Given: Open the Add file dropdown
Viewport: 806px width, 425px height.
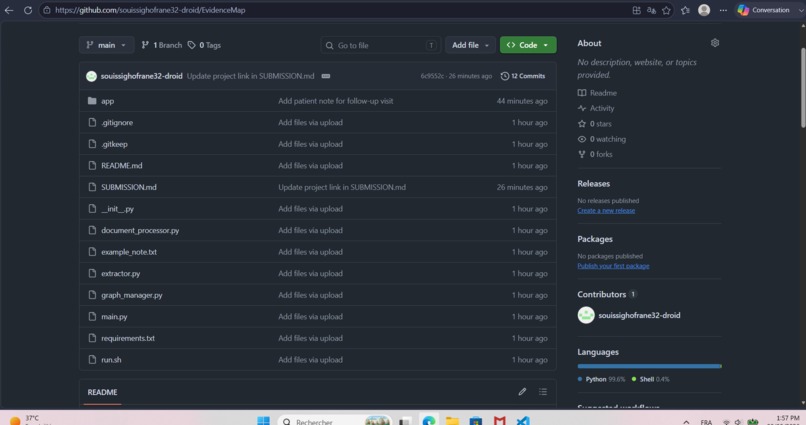Looking at the screenshot, I should point(470,45).
